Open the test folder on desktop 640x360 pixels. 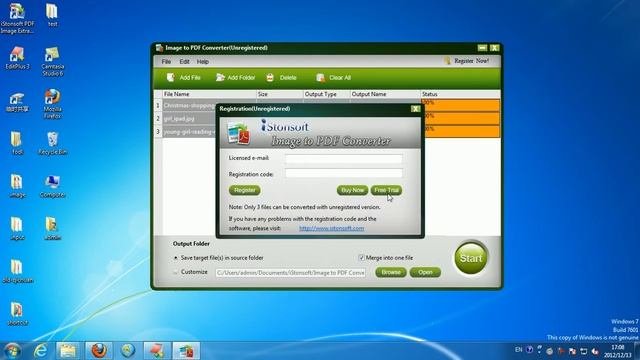point(52,15)
